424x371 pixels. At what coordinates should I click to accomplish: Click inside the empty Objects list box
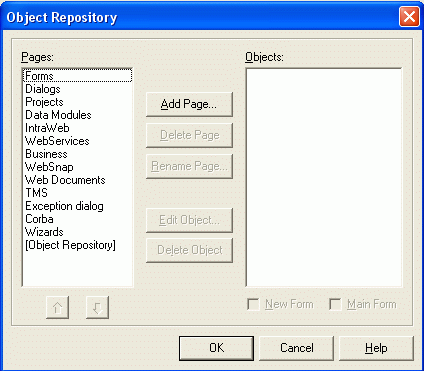(324, 177)
